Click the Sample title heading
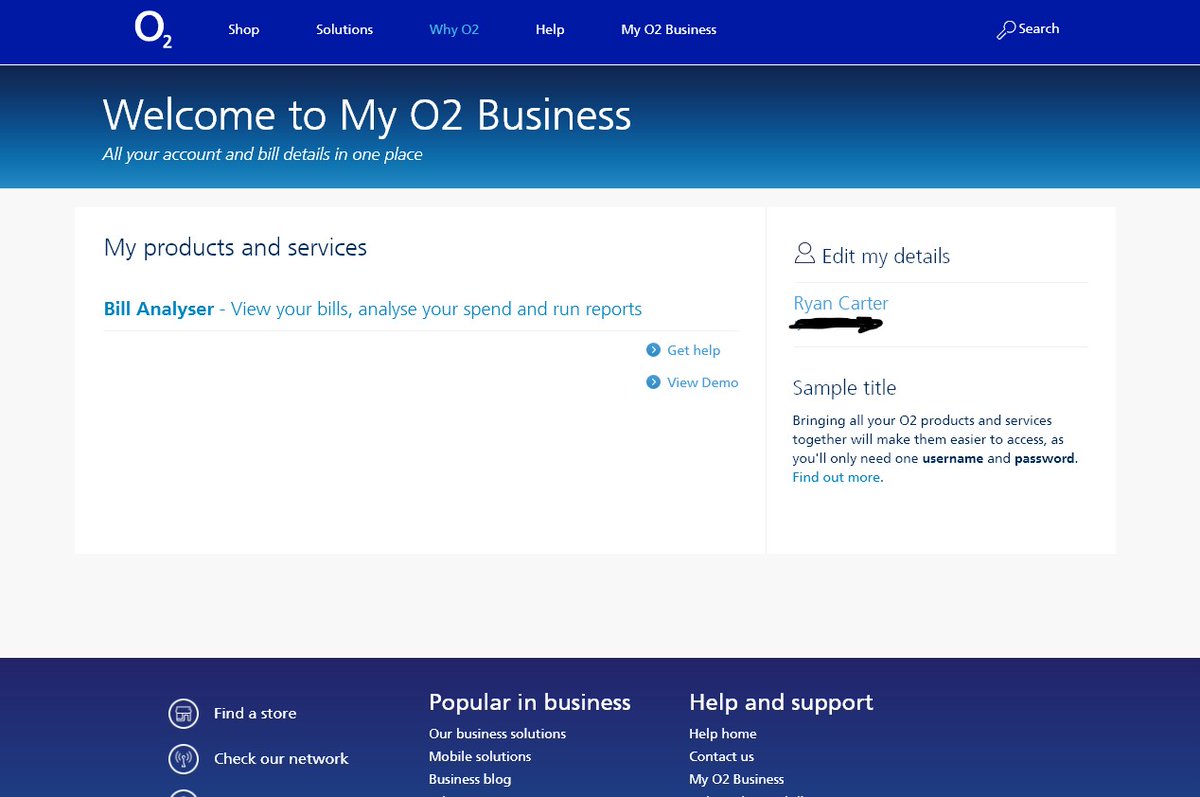 (x=845, y=388)
